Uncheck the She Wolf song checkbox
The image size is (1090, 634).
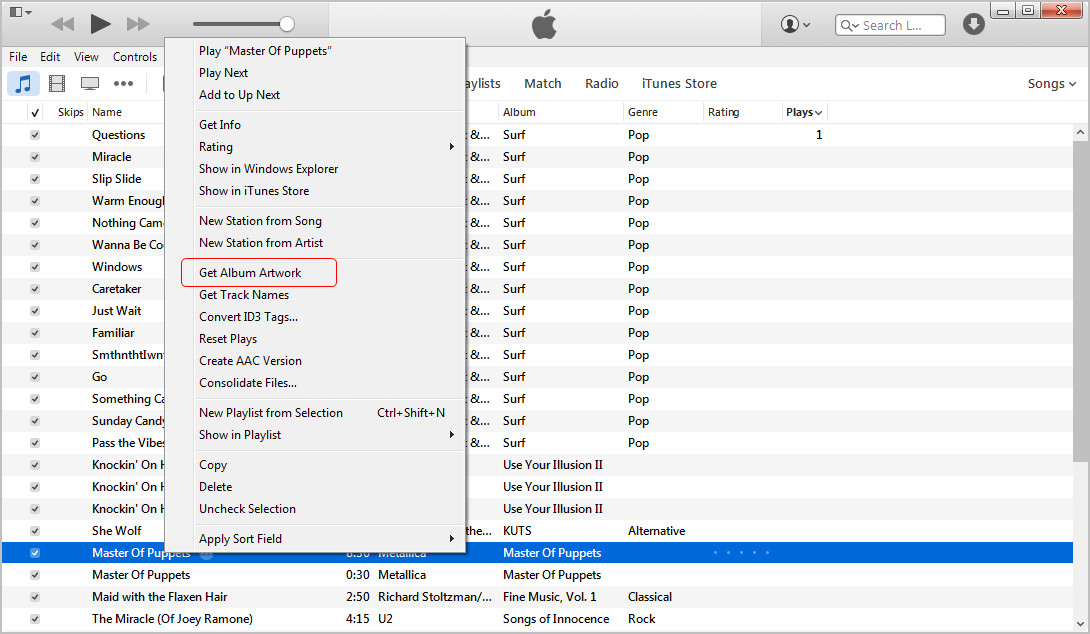tap(35, 531)
